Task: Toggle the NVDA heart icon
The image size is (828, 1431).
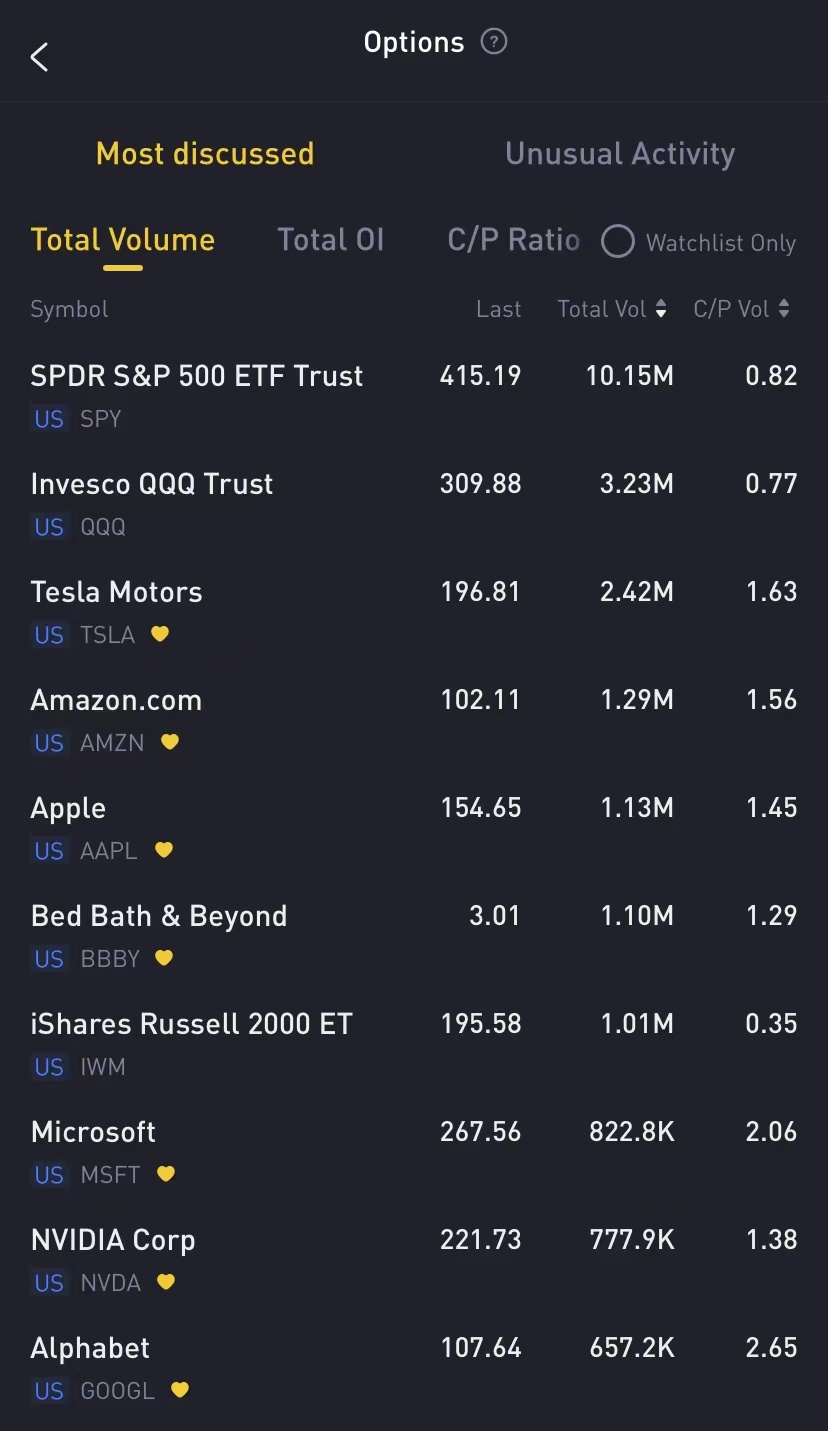Action: coord(166,1282)
